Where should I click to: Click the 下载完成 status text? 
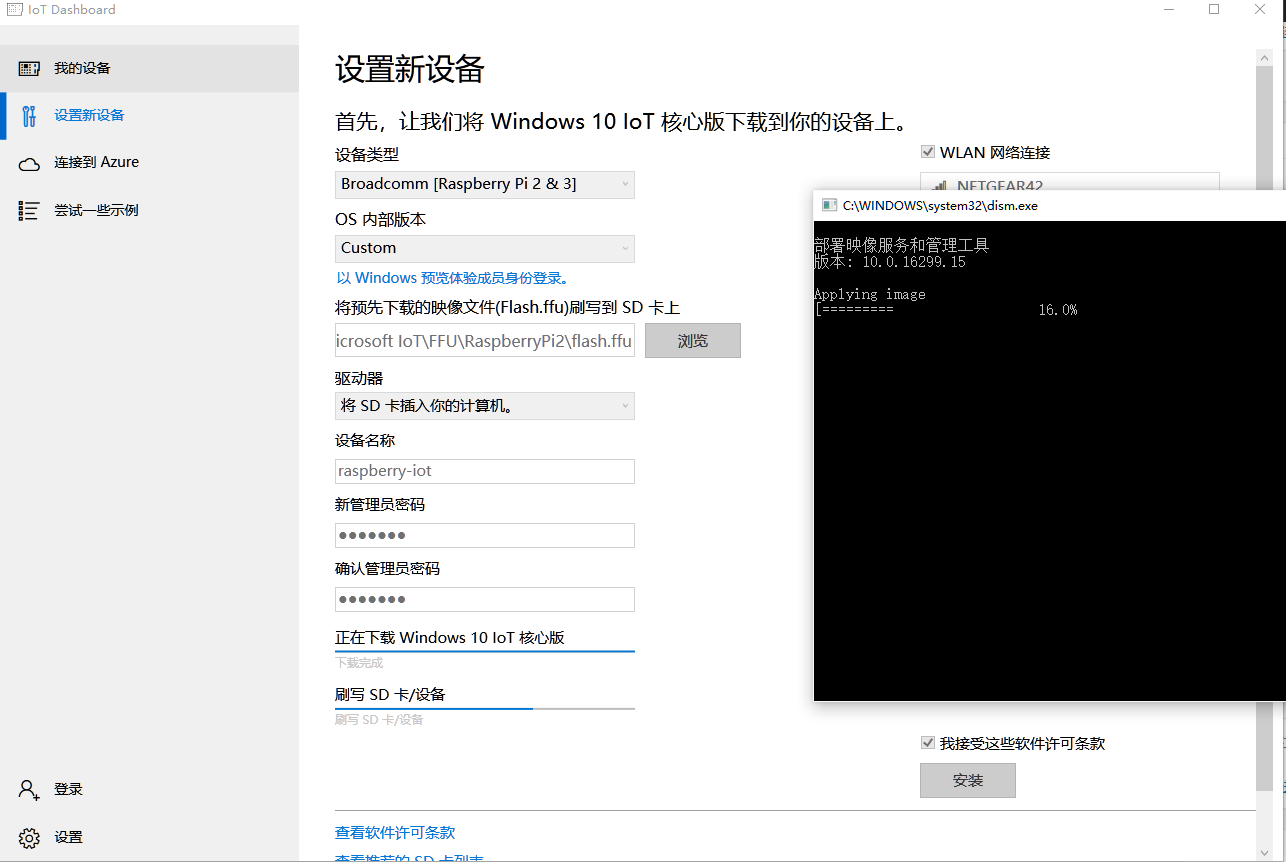[x=359, y=663]
